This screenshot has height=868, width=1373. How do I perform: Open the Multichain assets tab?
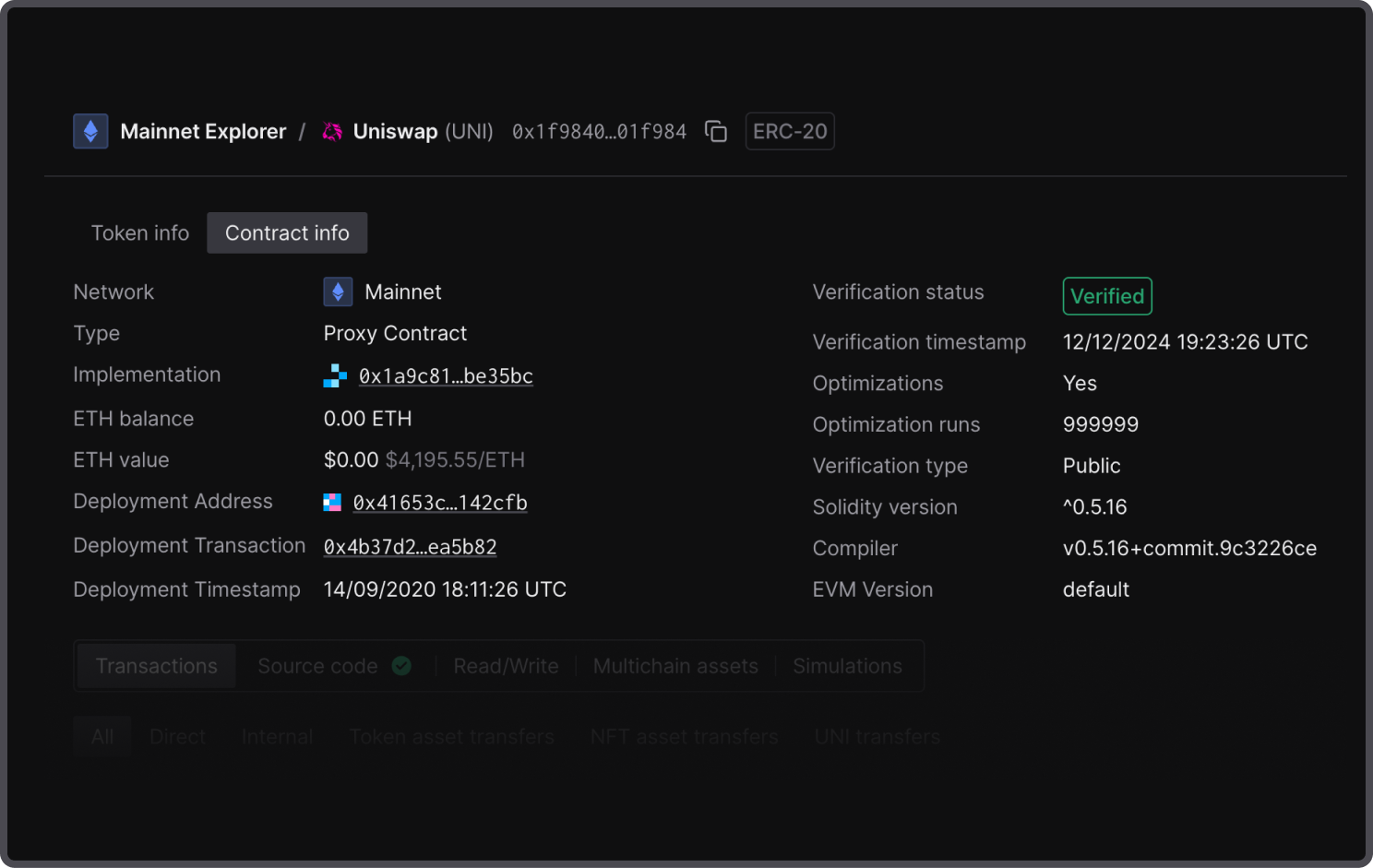click(675, 666)
